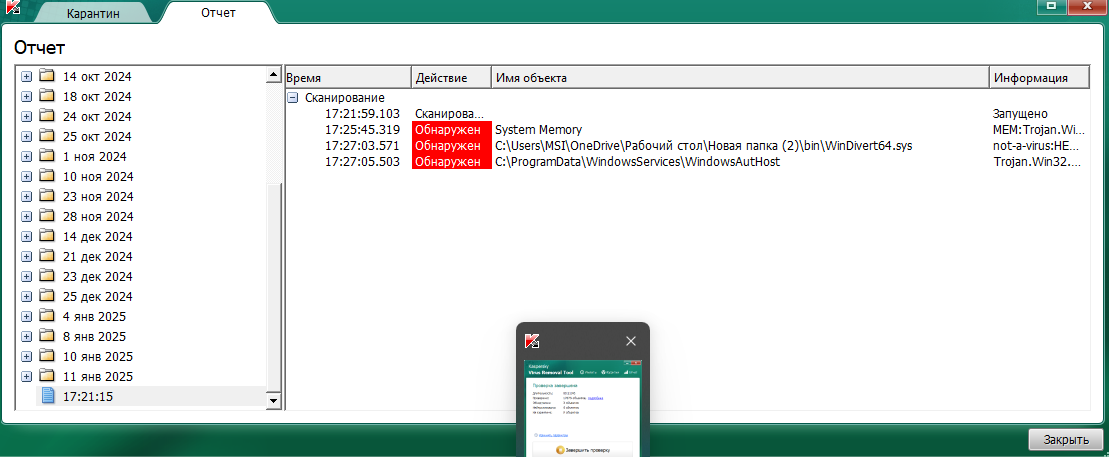The image size is (1109, 457).
Task: Click the 17:21:59.103 timestamp
Action: pos(363,113)
